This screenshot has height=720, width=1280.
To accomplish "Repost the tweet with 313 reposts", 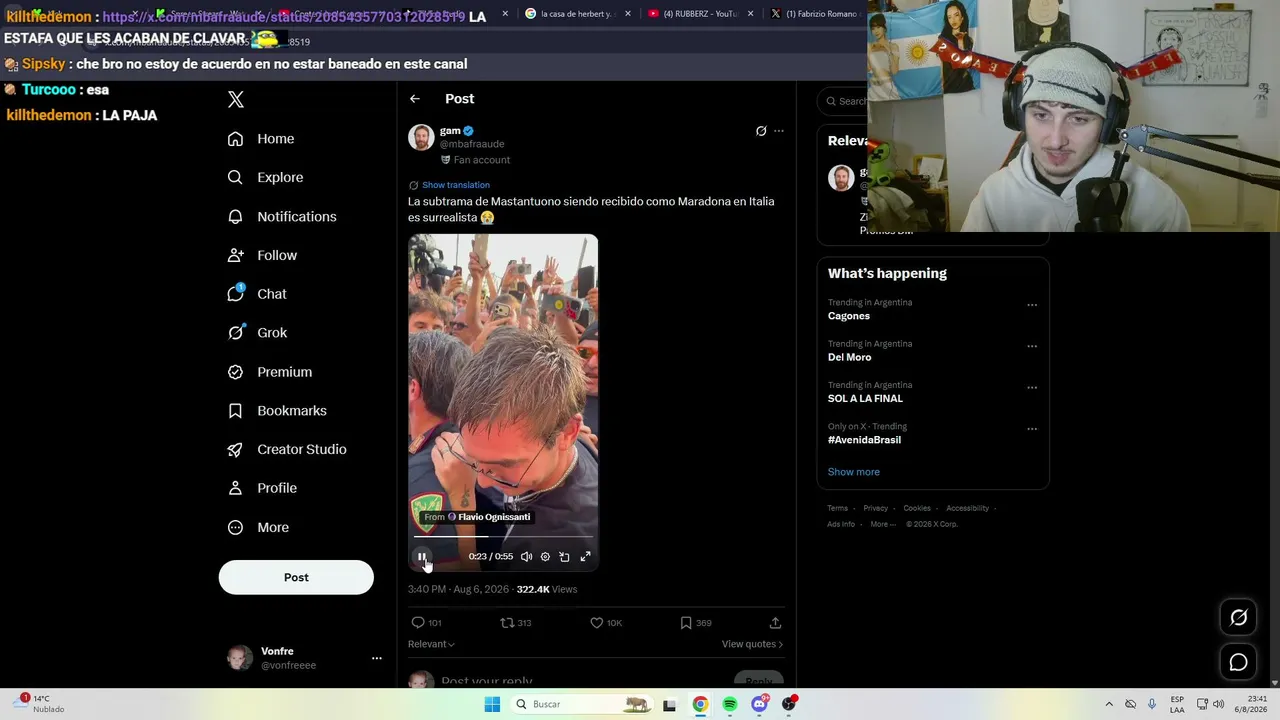I will tap(507, 622).
